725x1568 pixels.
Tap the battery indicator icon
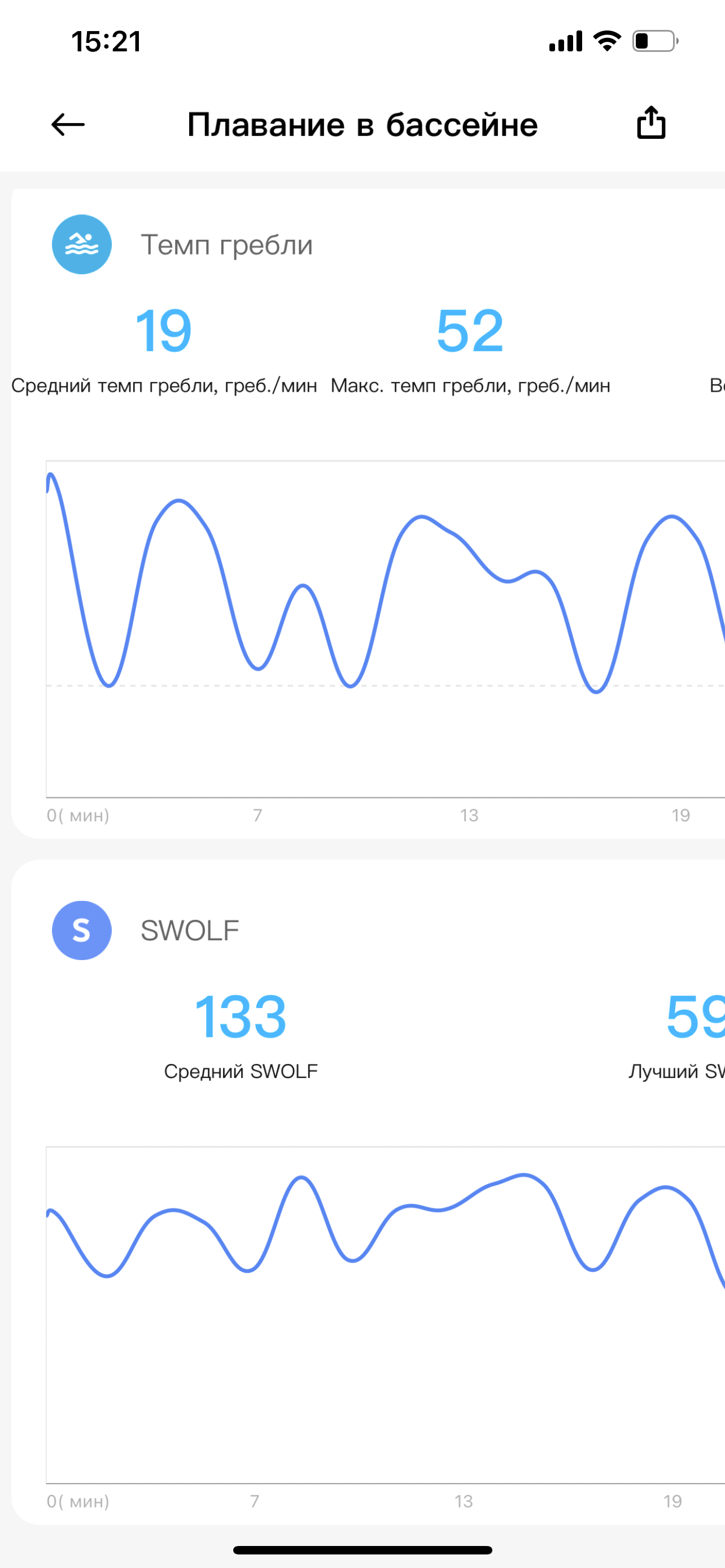coord(655,41)
